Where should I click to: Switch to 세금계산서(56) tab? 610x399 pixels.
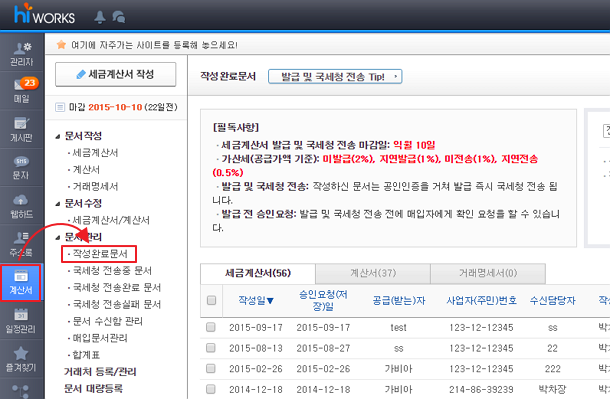click(258, 273)
